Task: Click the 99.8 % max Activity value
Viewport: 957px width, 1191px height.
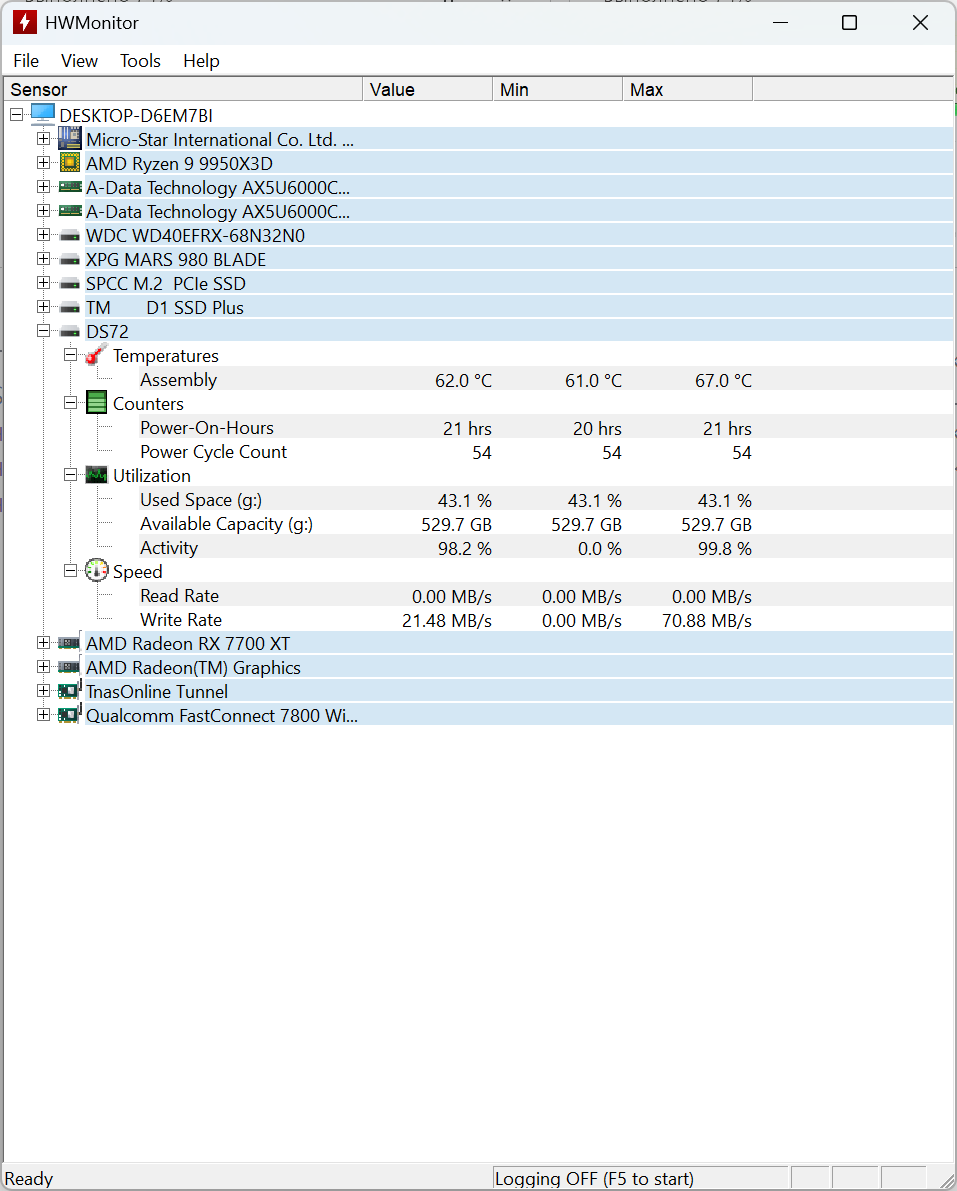Action: pyautogui.click(x=725, y=548)
